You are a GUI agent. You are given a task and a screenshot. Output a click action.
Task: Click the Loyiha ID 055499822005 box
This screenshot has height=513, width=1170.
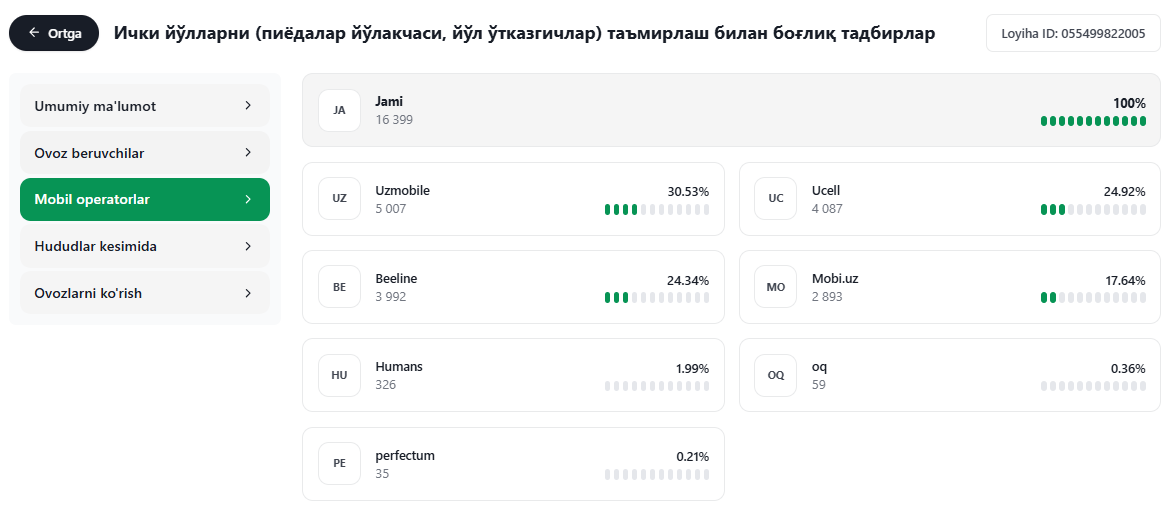[x=1073, y=33]
